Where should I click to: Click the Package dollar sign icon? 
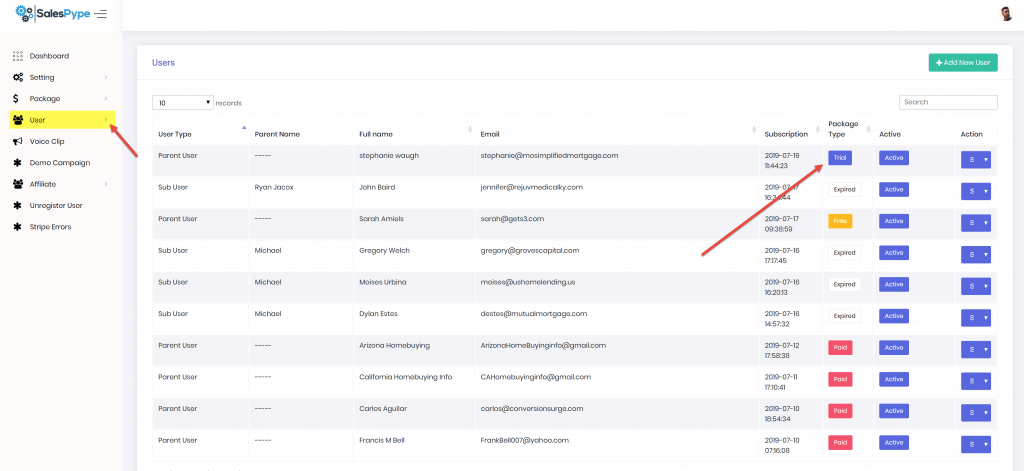(18, 99)
